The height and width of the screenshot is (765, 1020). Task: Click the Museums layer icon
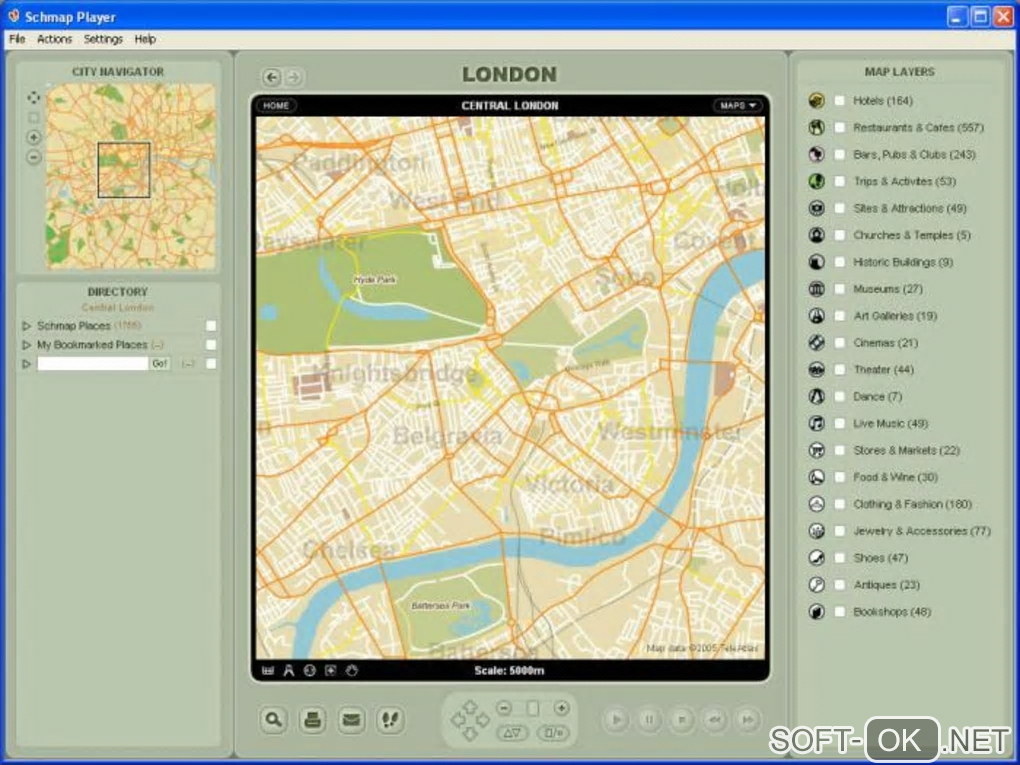[x=817, y=289]
